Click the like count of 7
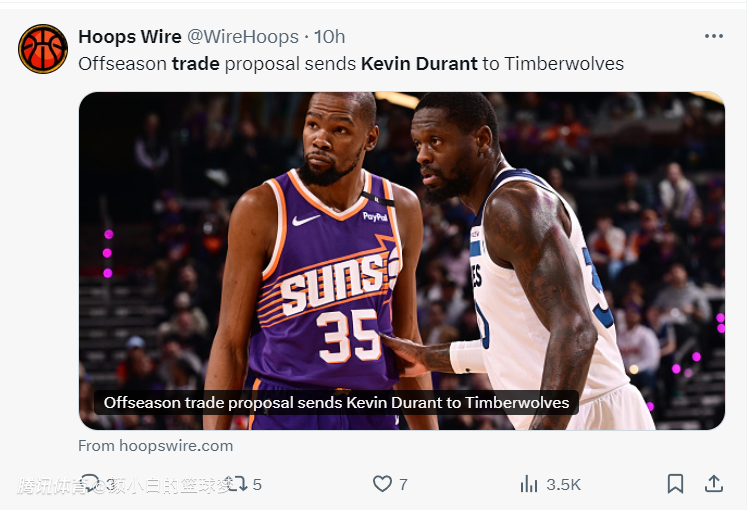747x510 pixels. 403,484
